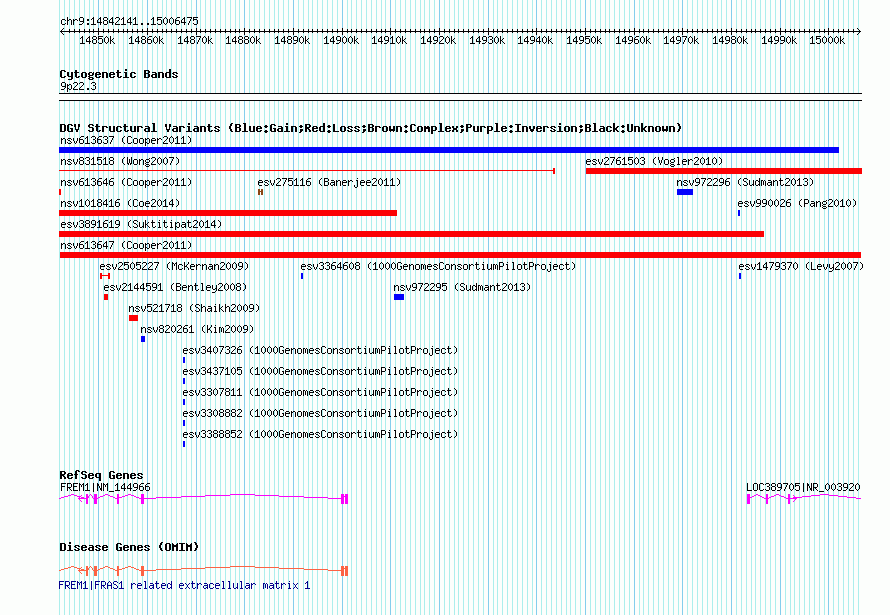Open esv3437105 variant label
This screenshot has width=890, height=615.
(x=320, y=371)
